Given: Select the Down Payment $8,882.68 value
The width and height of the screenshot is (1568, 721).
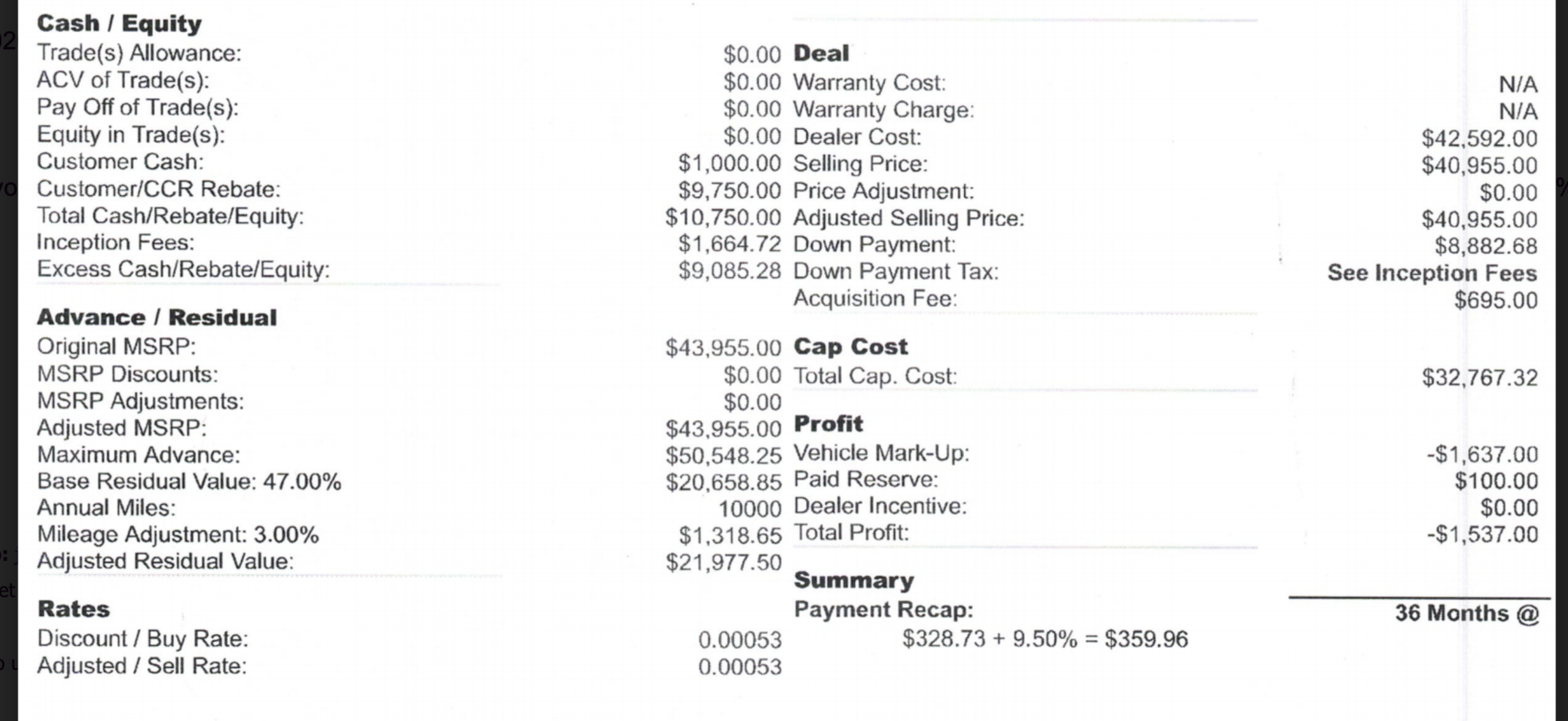Looking at the screenshot, I should (1485, 246).
